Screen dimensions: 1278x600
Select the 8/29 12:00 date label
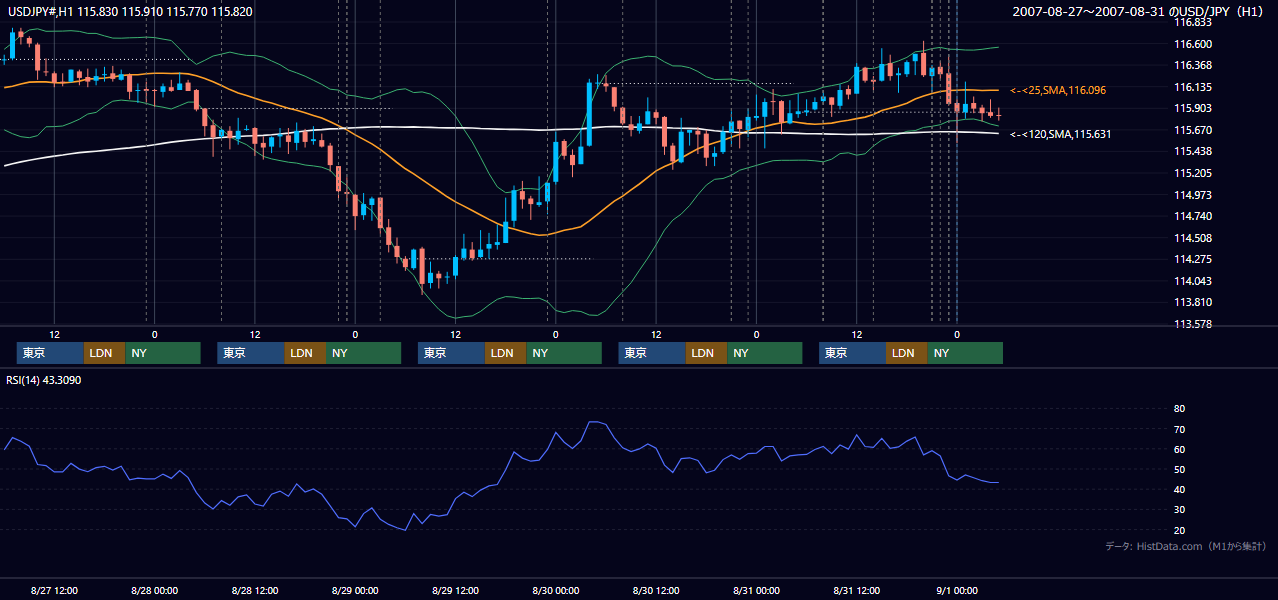click(456, 590)
